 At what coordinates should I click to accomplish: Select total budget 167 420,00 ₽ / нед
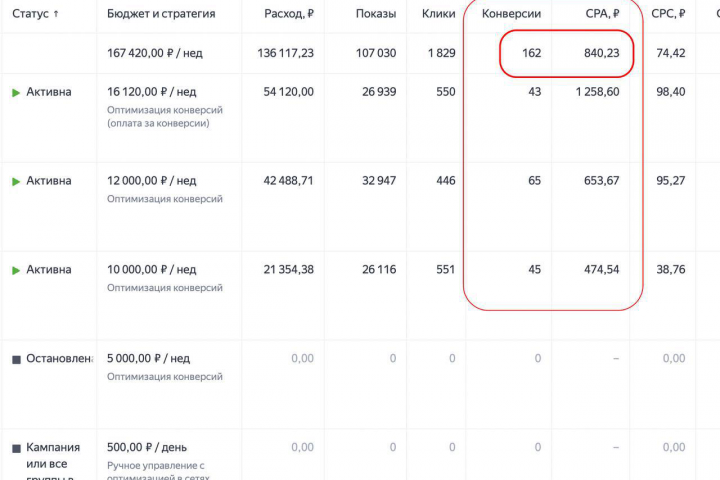click(155, 53)
